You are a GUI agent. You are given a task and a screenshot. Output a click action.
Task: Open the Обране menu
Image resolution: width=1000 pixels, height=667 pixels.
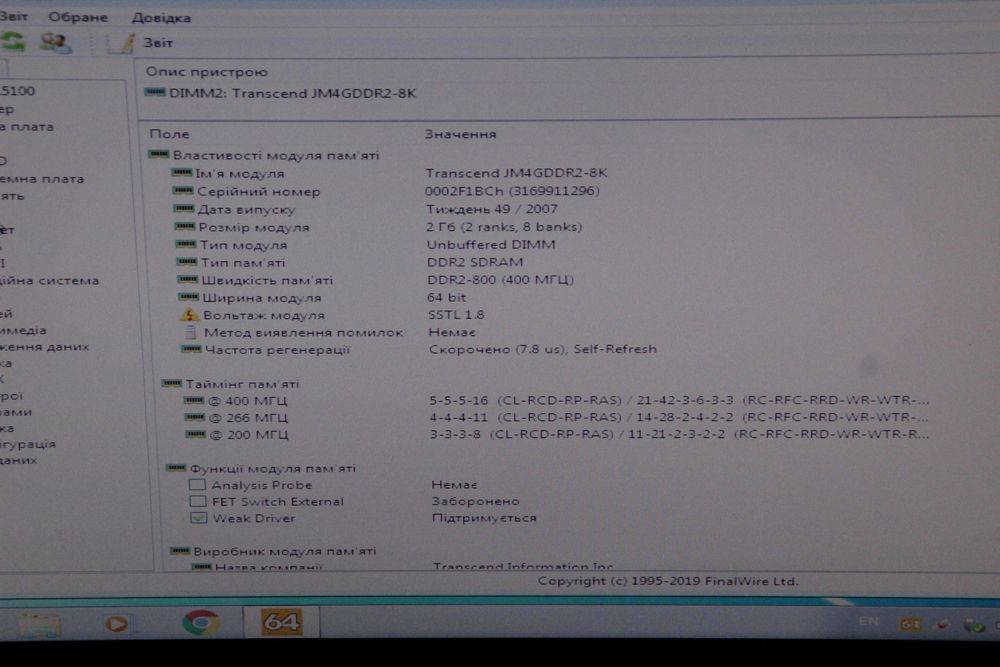(x=78, y=17)
